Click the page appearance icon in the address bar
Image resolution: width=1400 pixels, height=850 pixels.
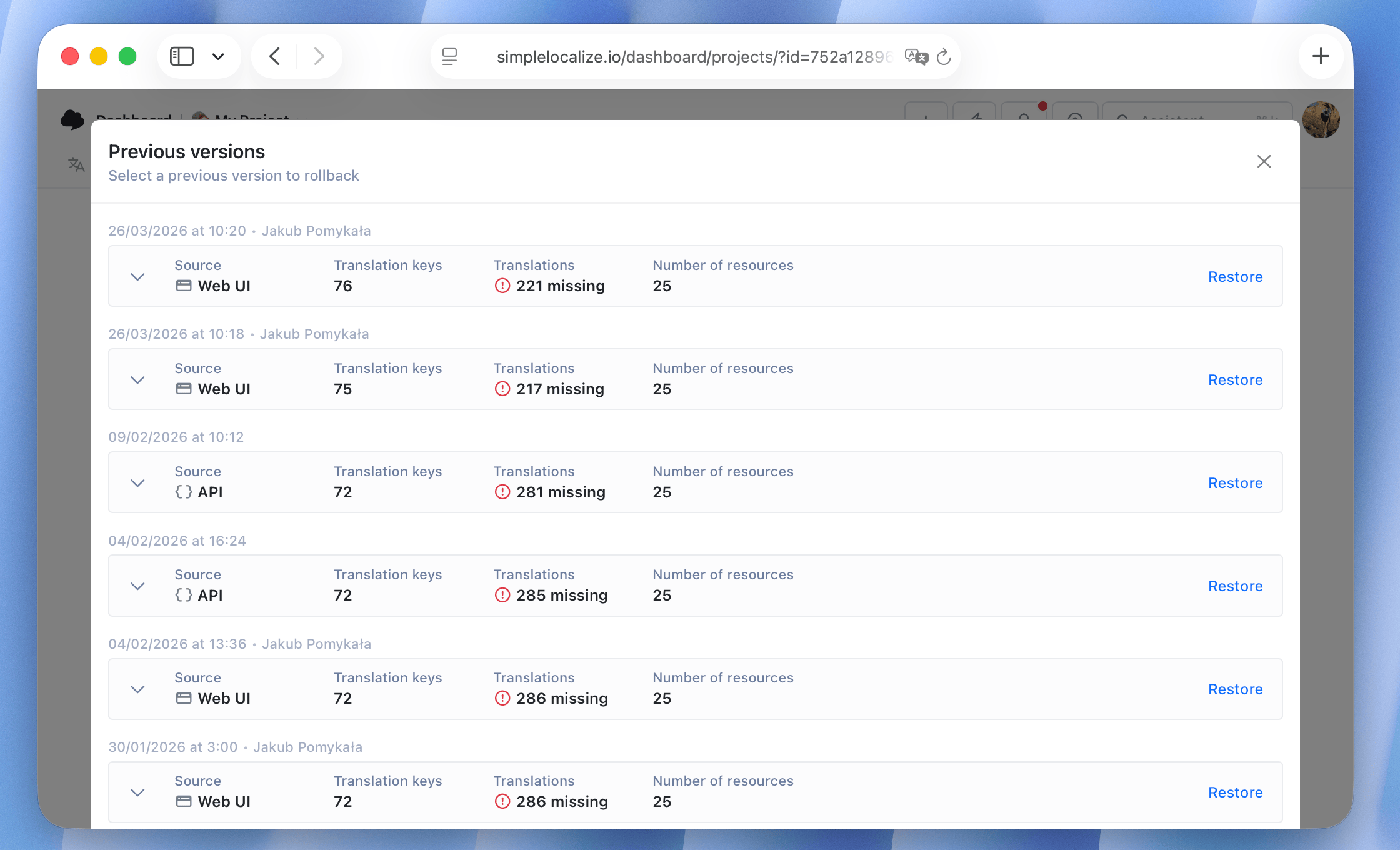(449, 56)
